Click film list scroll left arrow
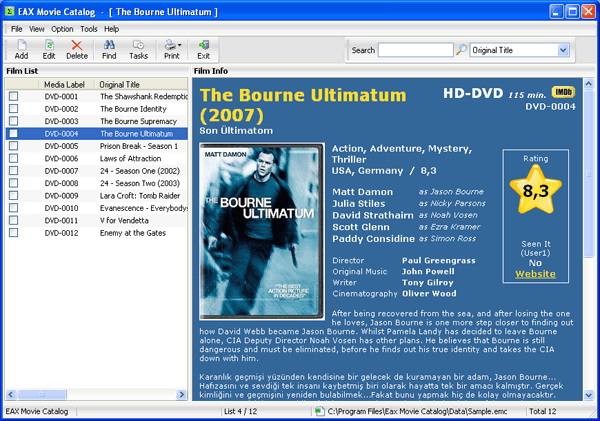600x421 pixels. click(11, 394)
